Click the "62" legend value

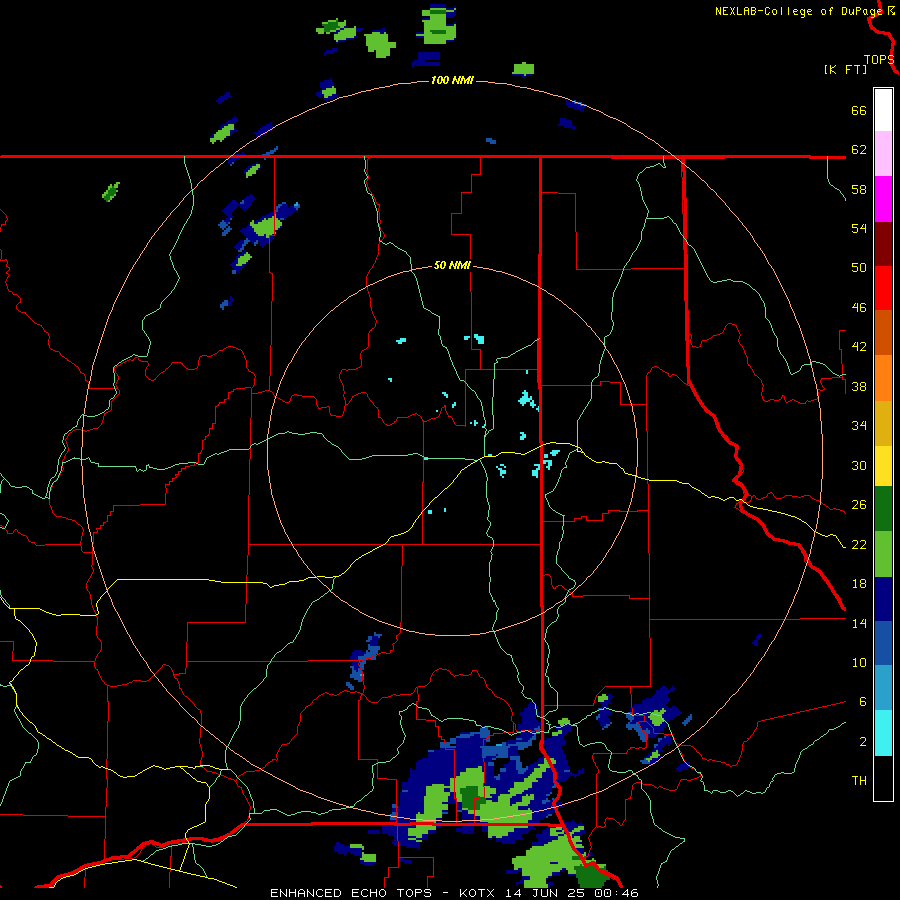click(859, 150)
